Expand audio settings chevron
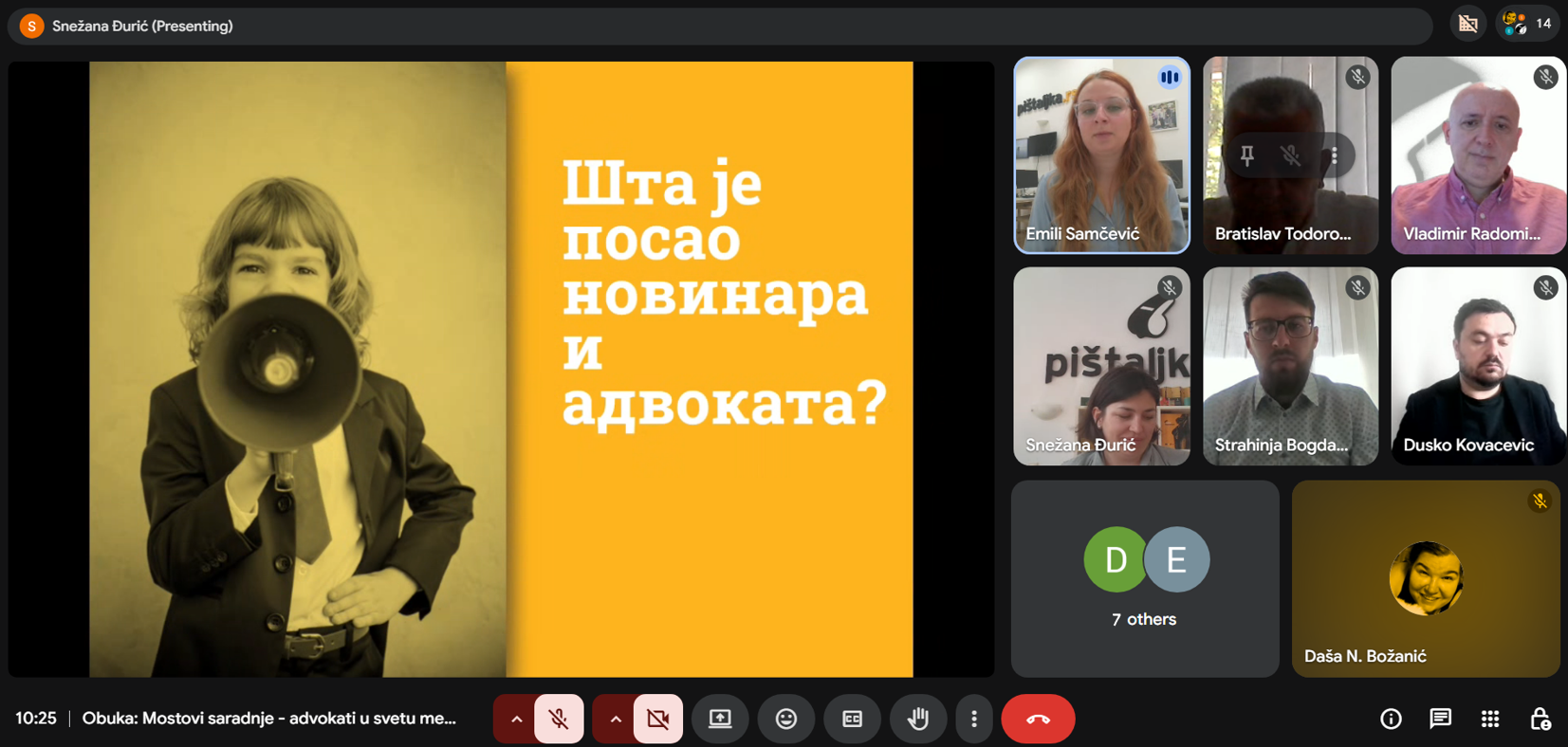 (x=516, y=719)
